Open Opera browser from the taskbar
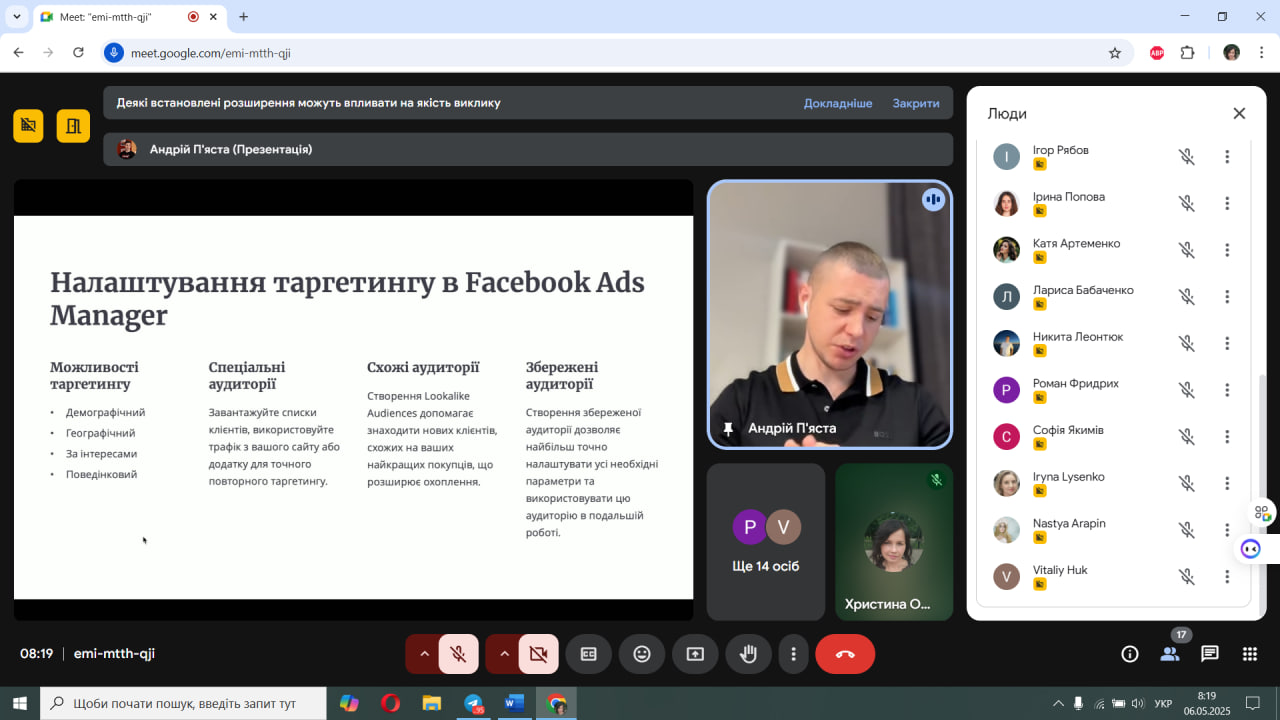1280x720 pixels. (x=390, y=703)
